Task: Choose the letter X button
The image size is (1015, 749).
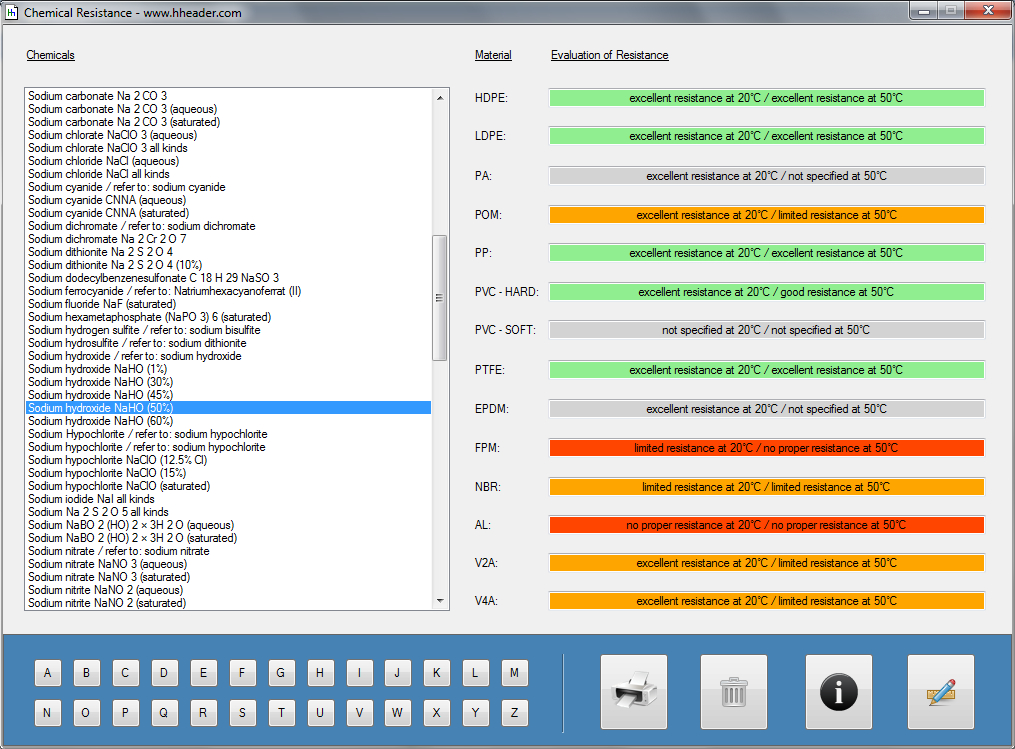Action: 437,713
